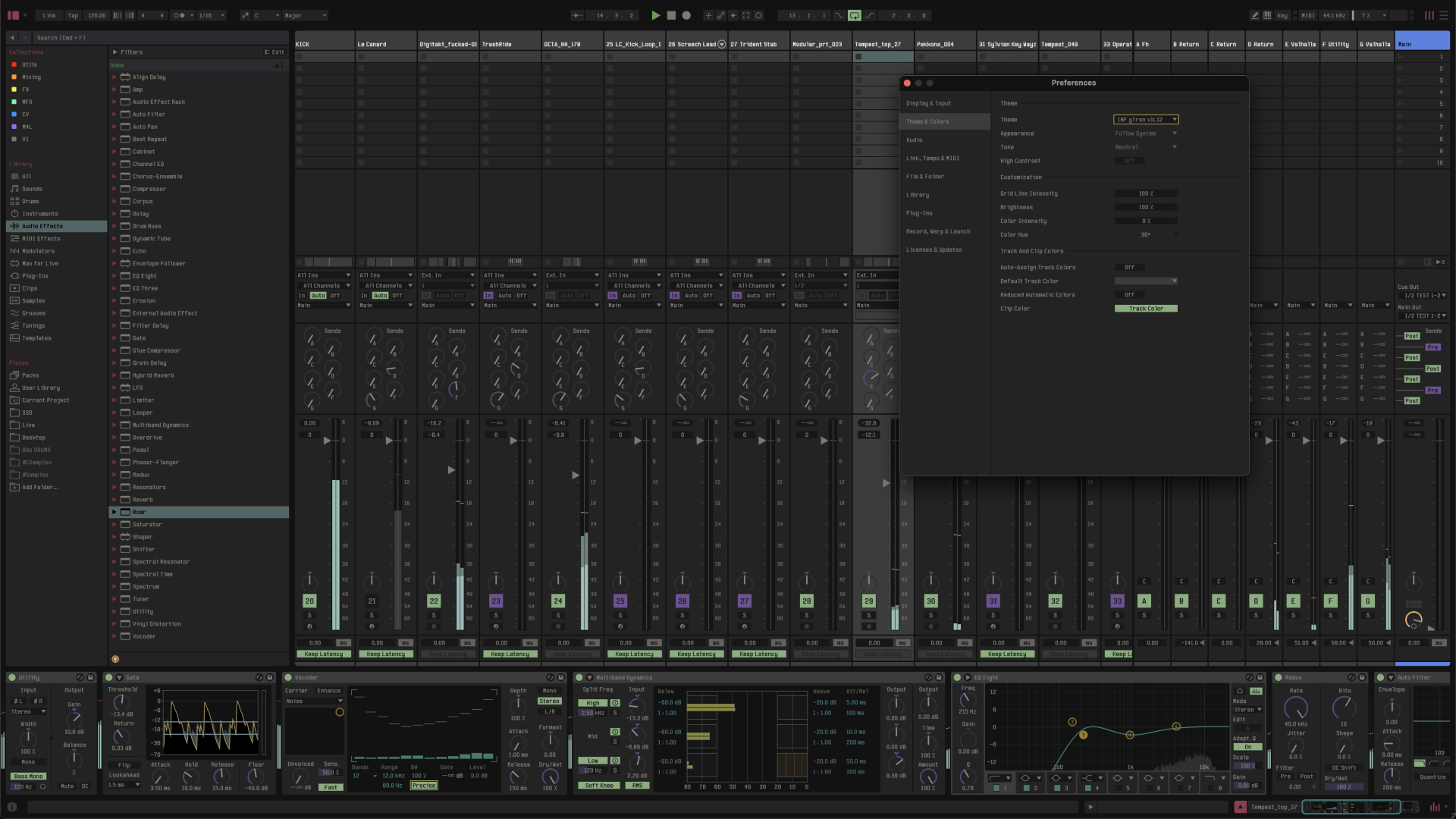The width and height of the screenshot is (1456, 819).
Task: Open the Theme dropdown showing INF gTron v1.12
Action: 1147,119
